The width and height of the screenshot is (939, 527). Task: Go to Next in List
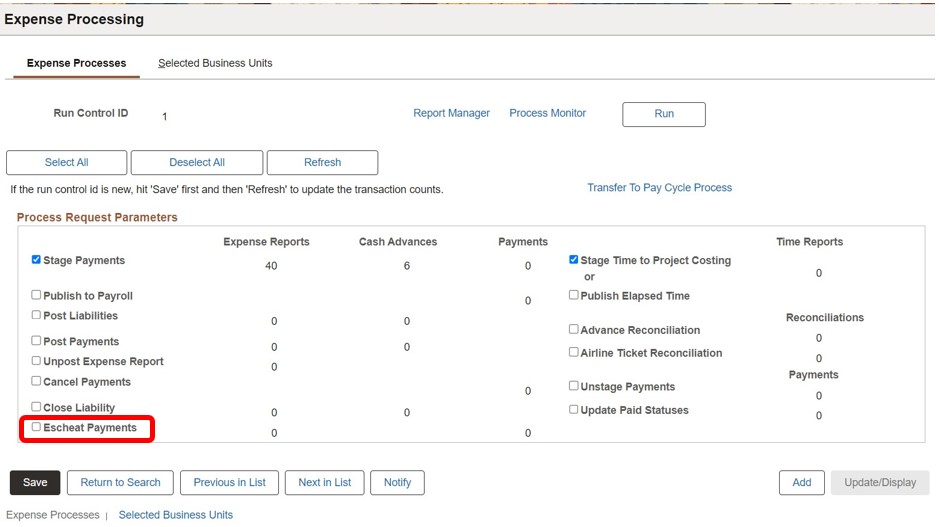324,482
